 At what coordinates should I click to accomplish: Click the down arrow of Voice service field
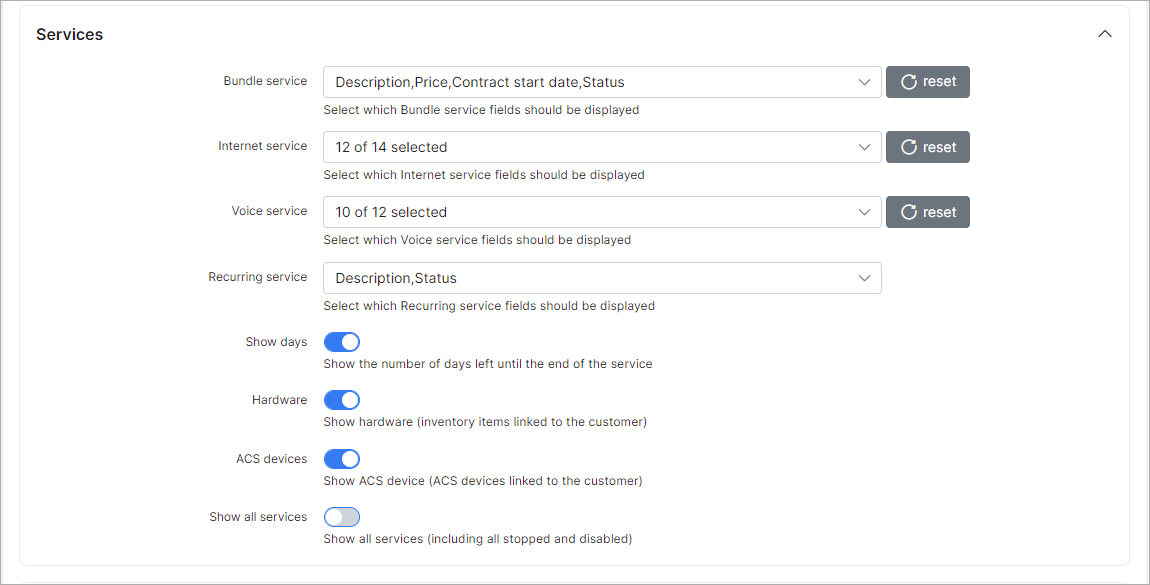(864, 212)
